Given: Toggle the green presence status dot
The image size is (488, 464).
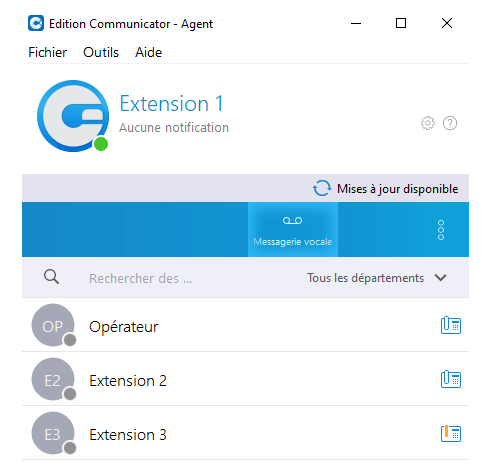Looking at the screenshot, I should (101, 144).
